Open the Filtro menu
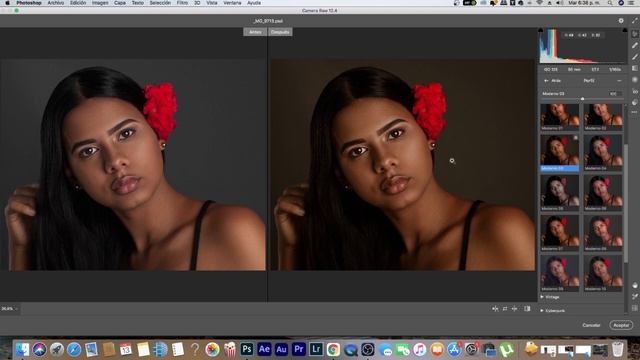This screenshot has width=640, height=360. [x=182, y=3]
